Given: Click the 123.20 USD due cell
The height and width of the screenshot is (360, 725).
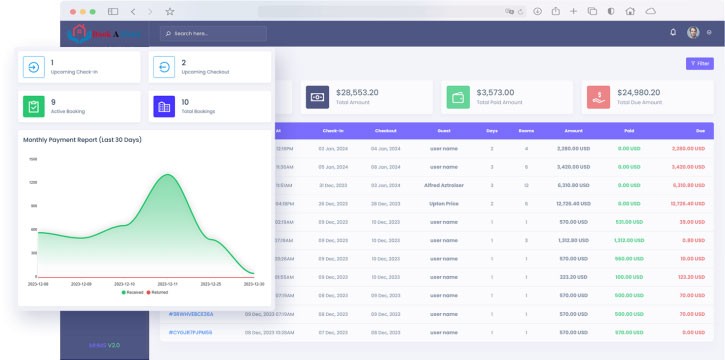Looking at the screenshot, I should (x=691, y=277).
